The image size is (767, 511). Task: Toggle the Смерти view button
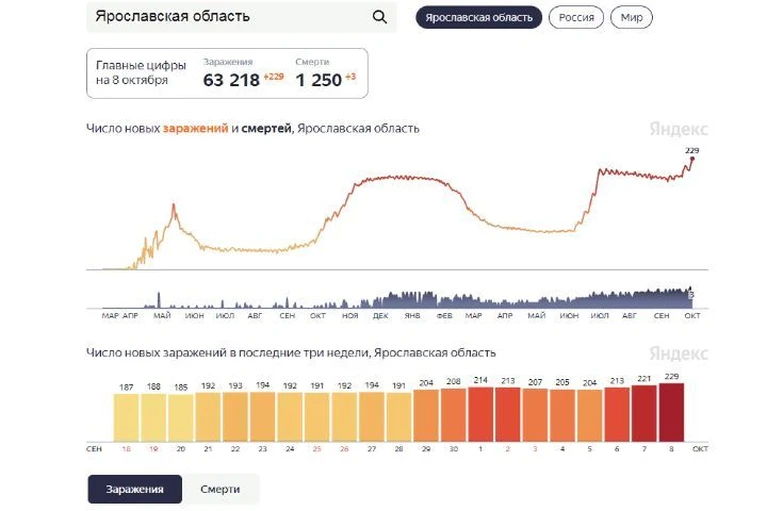(220, 489)
